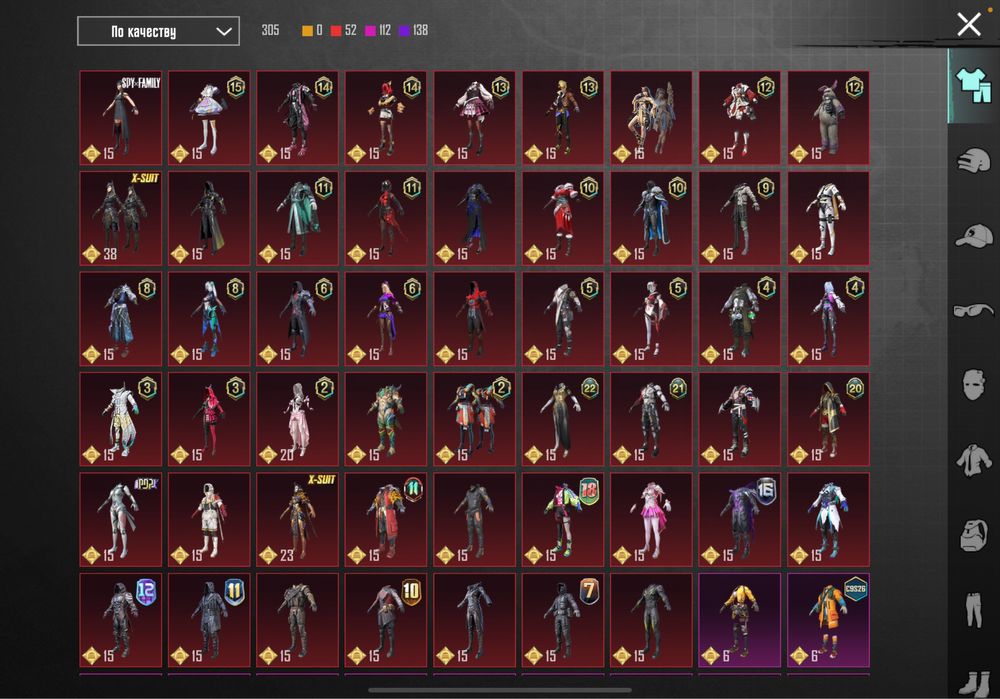Pick the green-gold armored outfit without badge
The width and height of the screenshot is (1000, 699).
386,419
